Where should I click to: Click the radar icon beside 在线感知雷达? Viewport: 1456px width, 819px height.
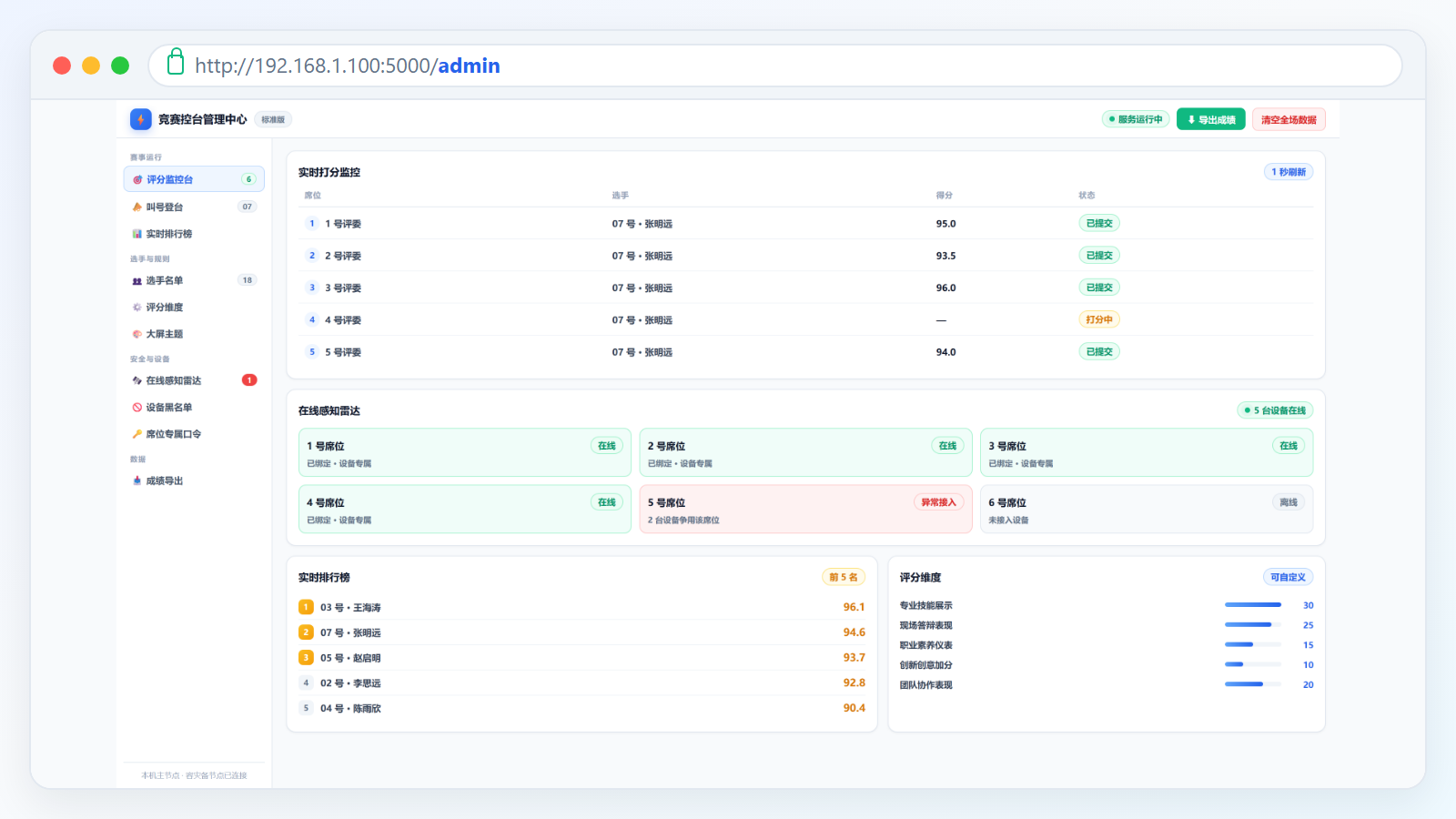click(137, 381)
